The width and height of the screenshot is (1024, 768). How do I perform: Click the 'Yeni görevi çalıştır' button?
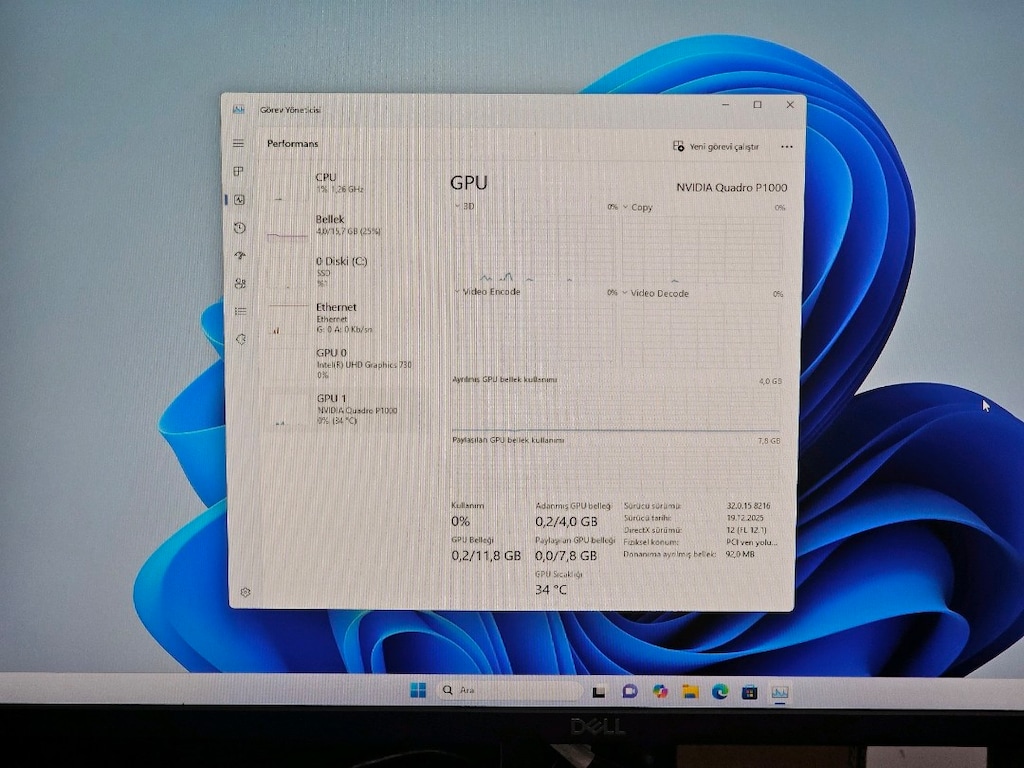[716, 146]
